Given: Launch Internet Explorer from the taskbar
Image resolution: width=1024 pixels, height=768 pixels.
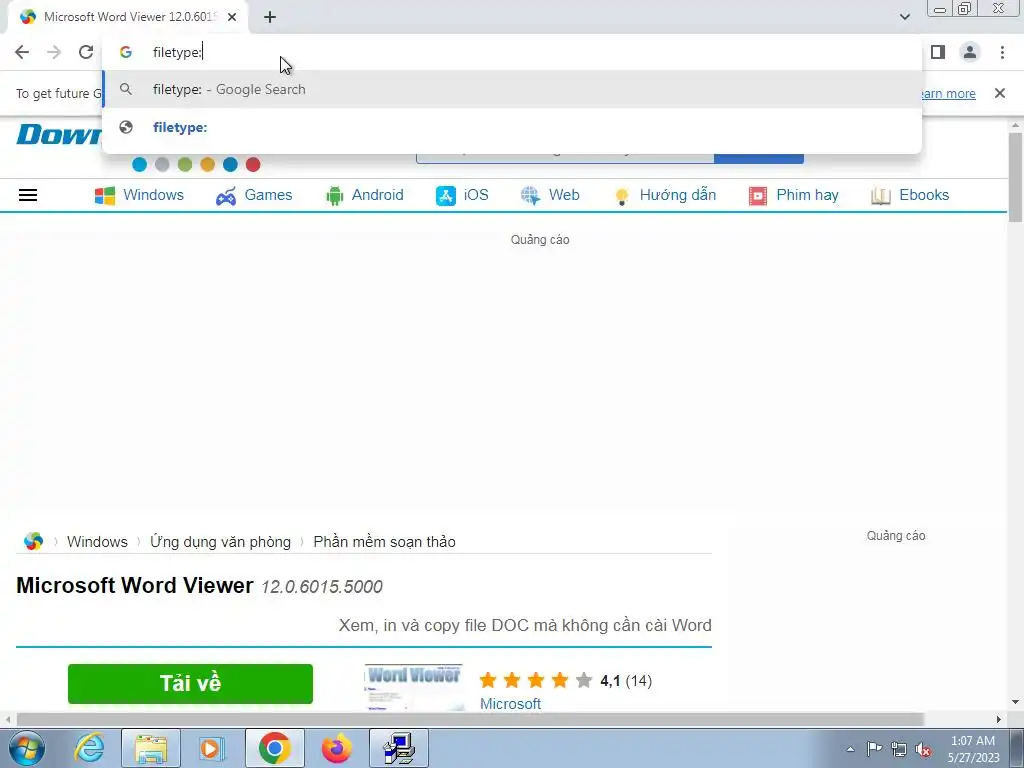Looking at the screenshot, I should (x=89, y=748).
